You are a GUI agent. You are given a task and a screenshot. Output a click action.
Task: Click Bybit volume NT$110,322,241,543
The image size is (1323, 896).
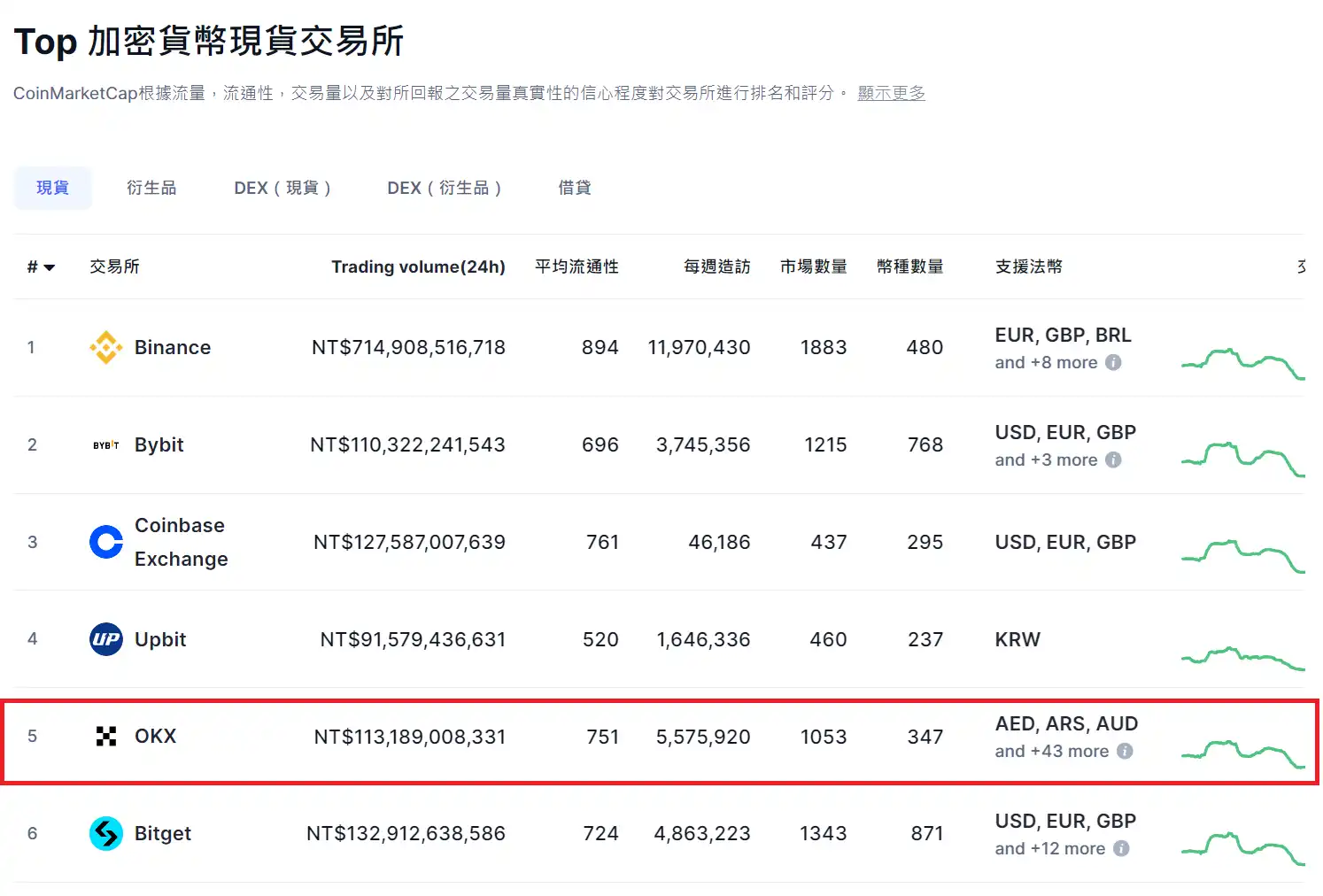[407, 444]
